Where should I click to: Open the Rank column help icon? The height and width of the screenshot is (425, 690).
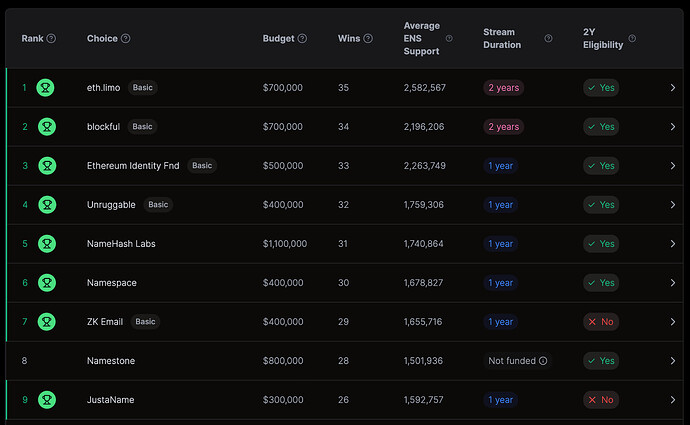click(x=51, y=38)
